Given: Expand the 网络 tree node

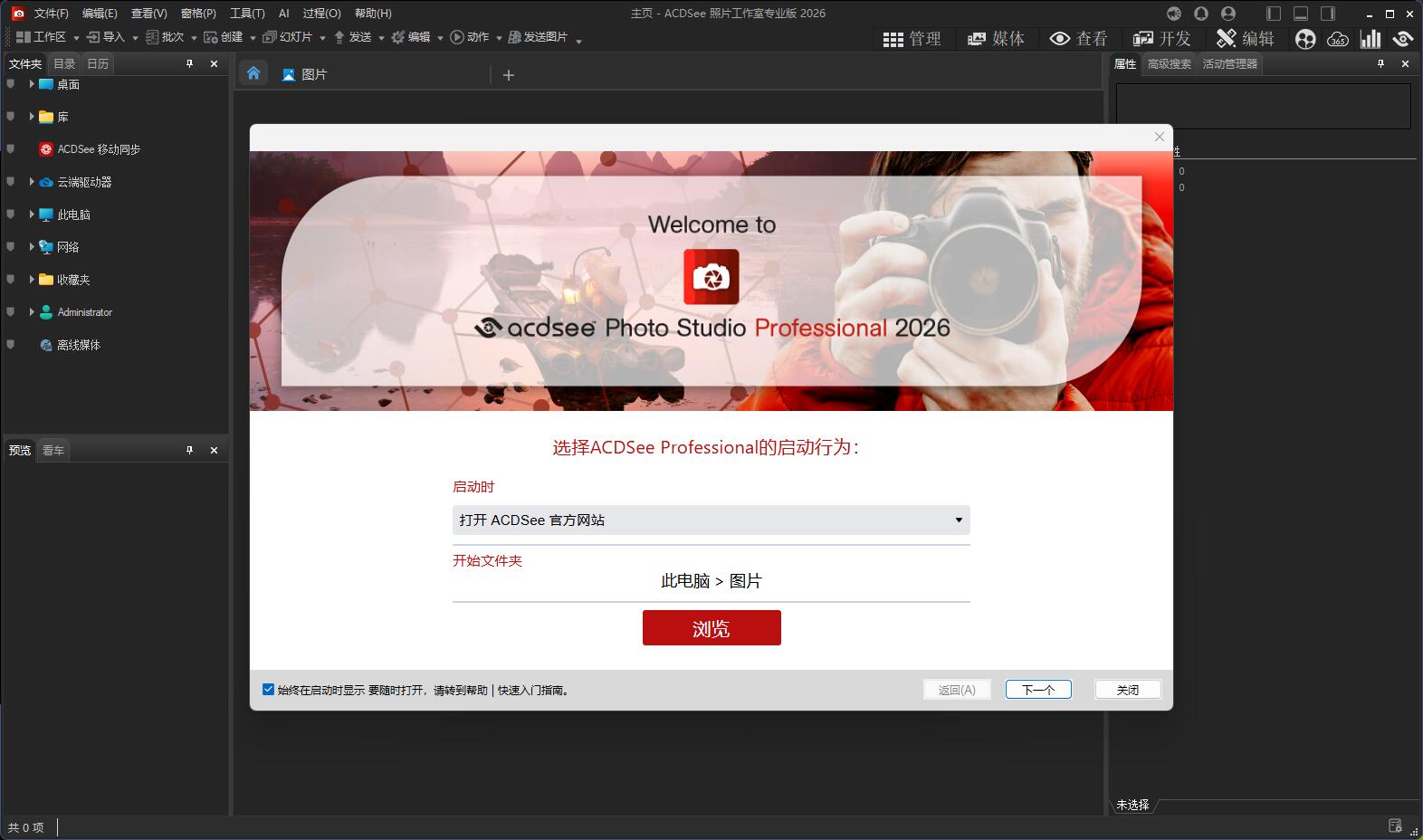Looking at the screenshot, I should tap(32, 246).
